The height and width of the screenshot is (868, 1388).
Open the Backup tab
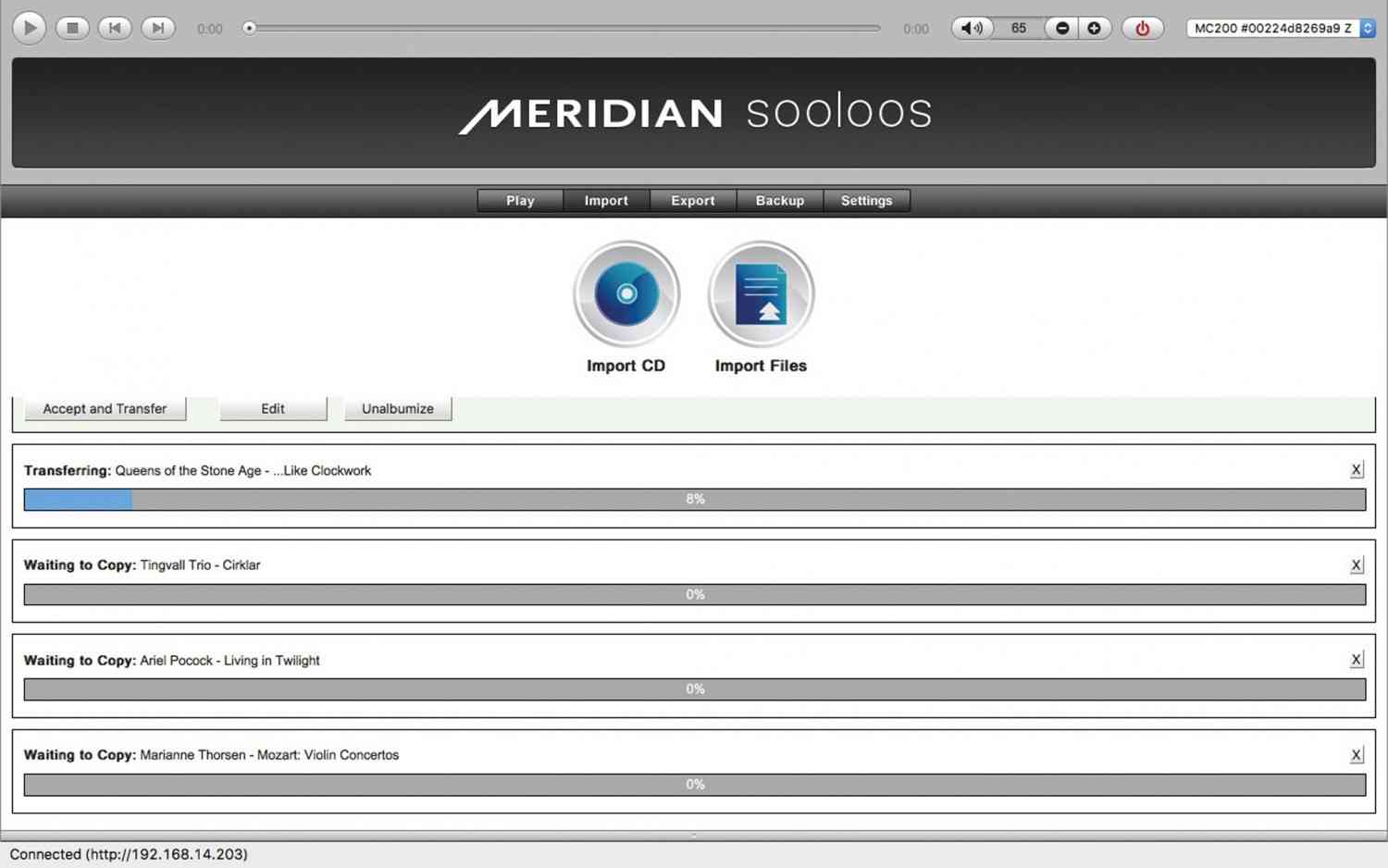pyautogui.click(x=780, y=201)
